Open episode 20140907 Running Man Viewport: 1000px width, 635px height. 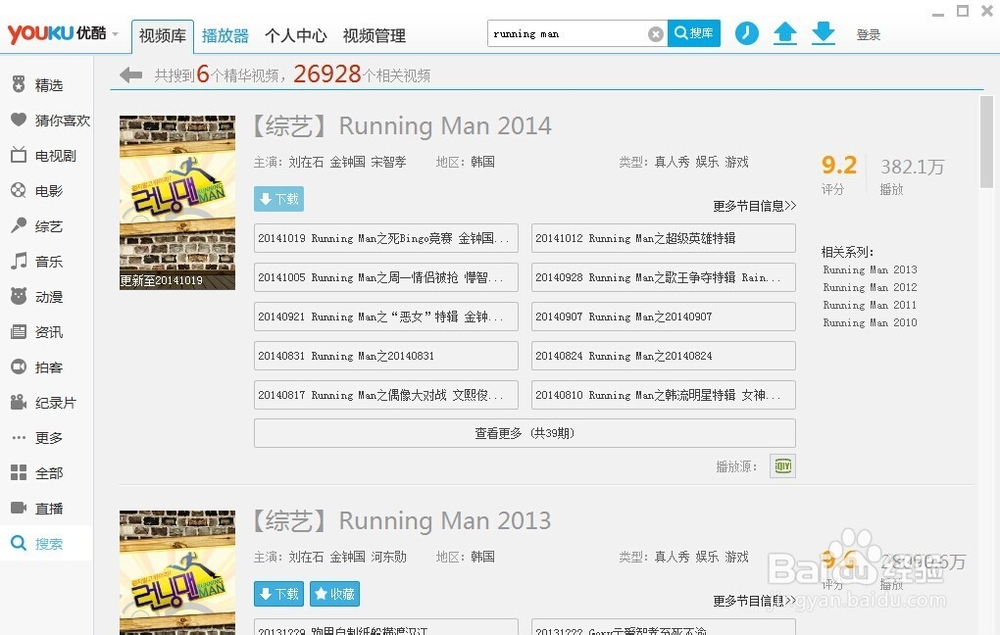(663, 317)
